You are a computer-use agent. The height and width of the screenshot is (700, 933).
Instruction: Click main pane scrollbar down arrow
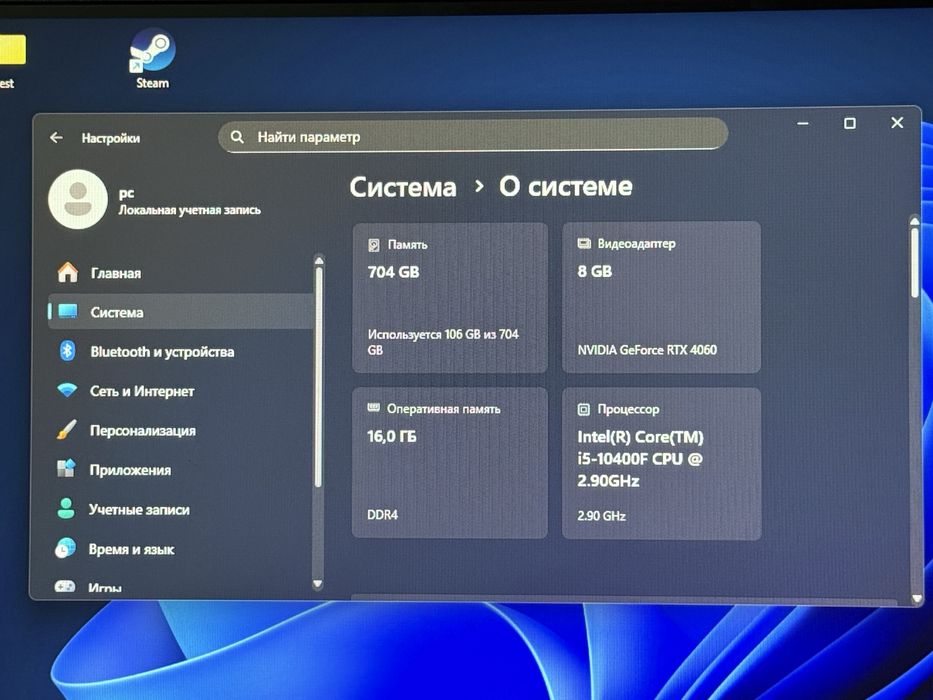point(917,598)
